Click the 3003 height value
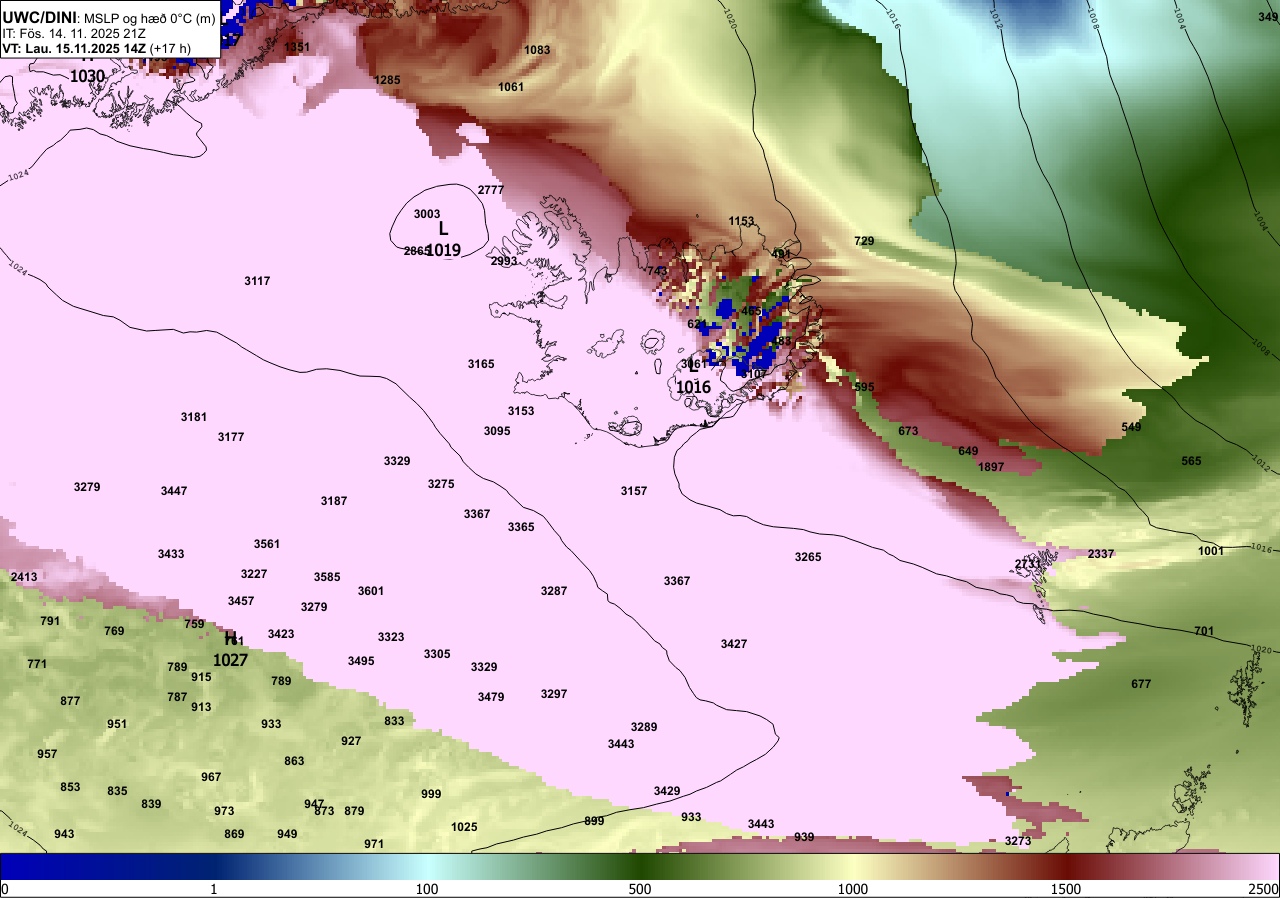 click(x=427, y=214)
